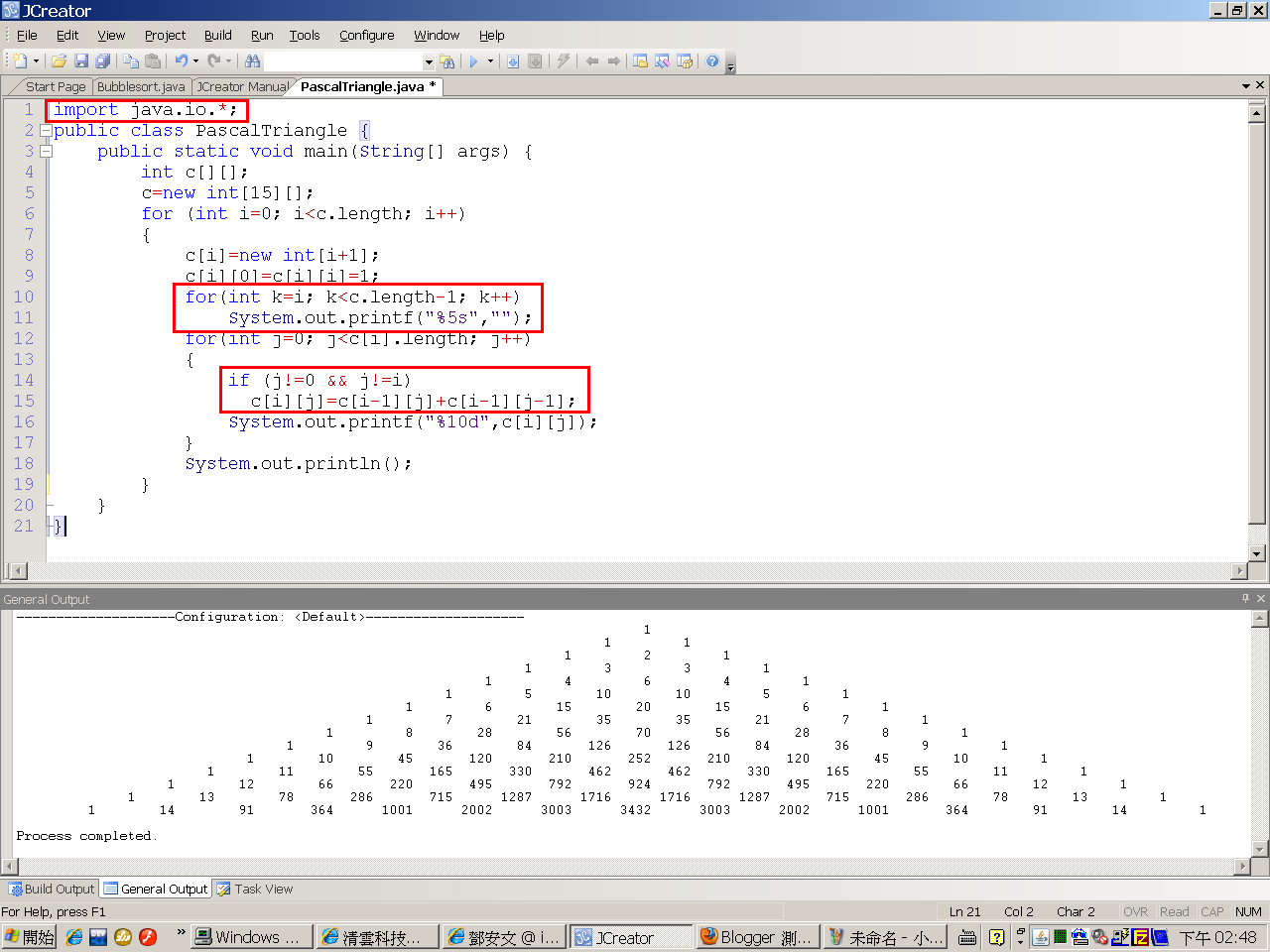Click the Flash quick launch icon
This screenshot has height=952, width=1270.
[148, 937]
